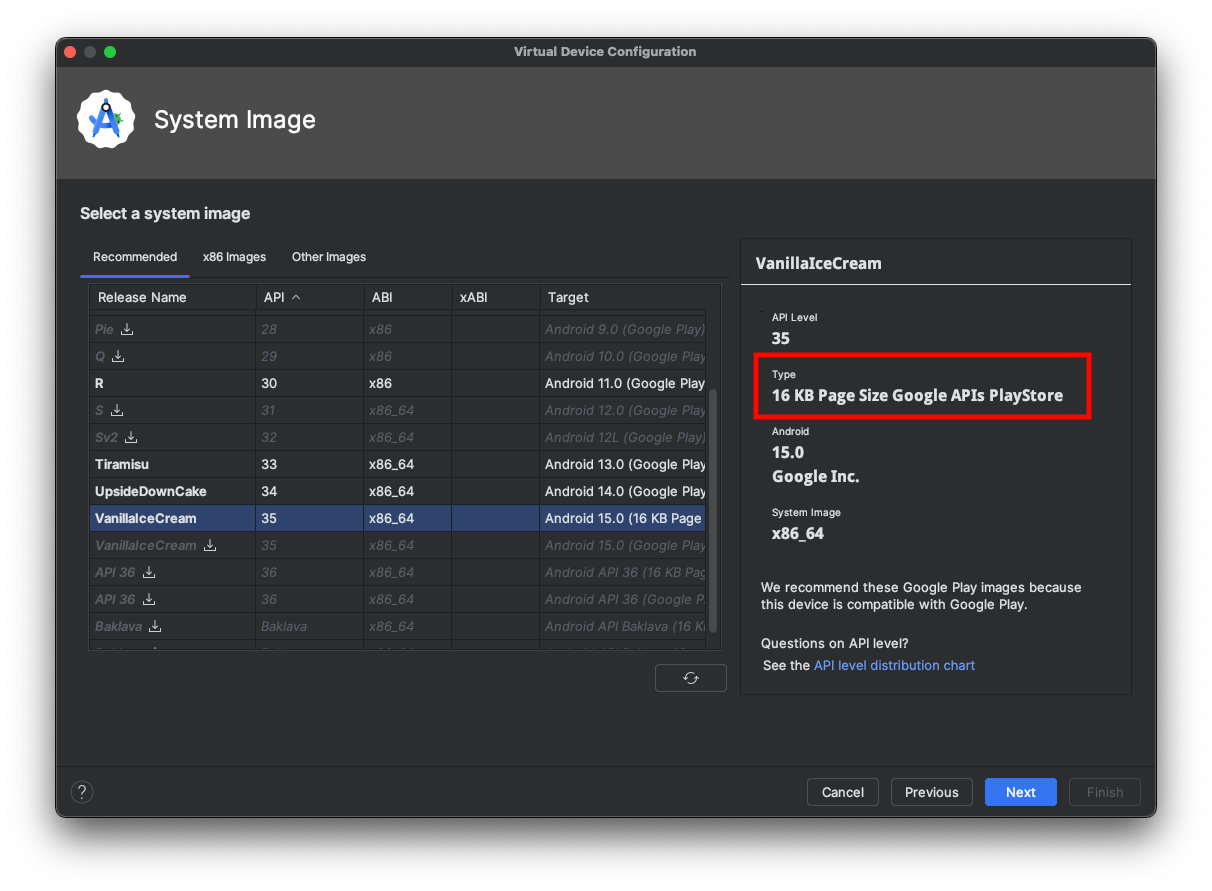
Task: Download the Q system image
Action: pyautogui.click(x=118, y=356)
